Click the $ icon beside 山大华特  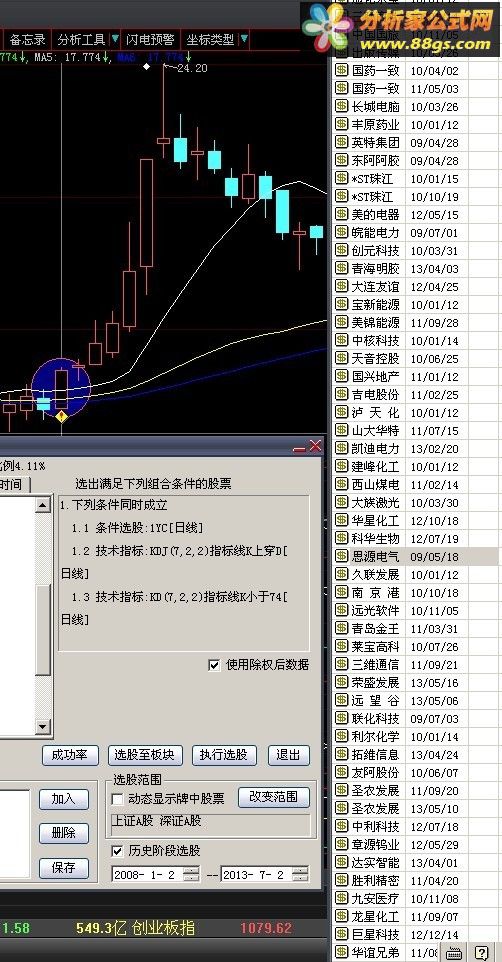click(x=341, y=430)
